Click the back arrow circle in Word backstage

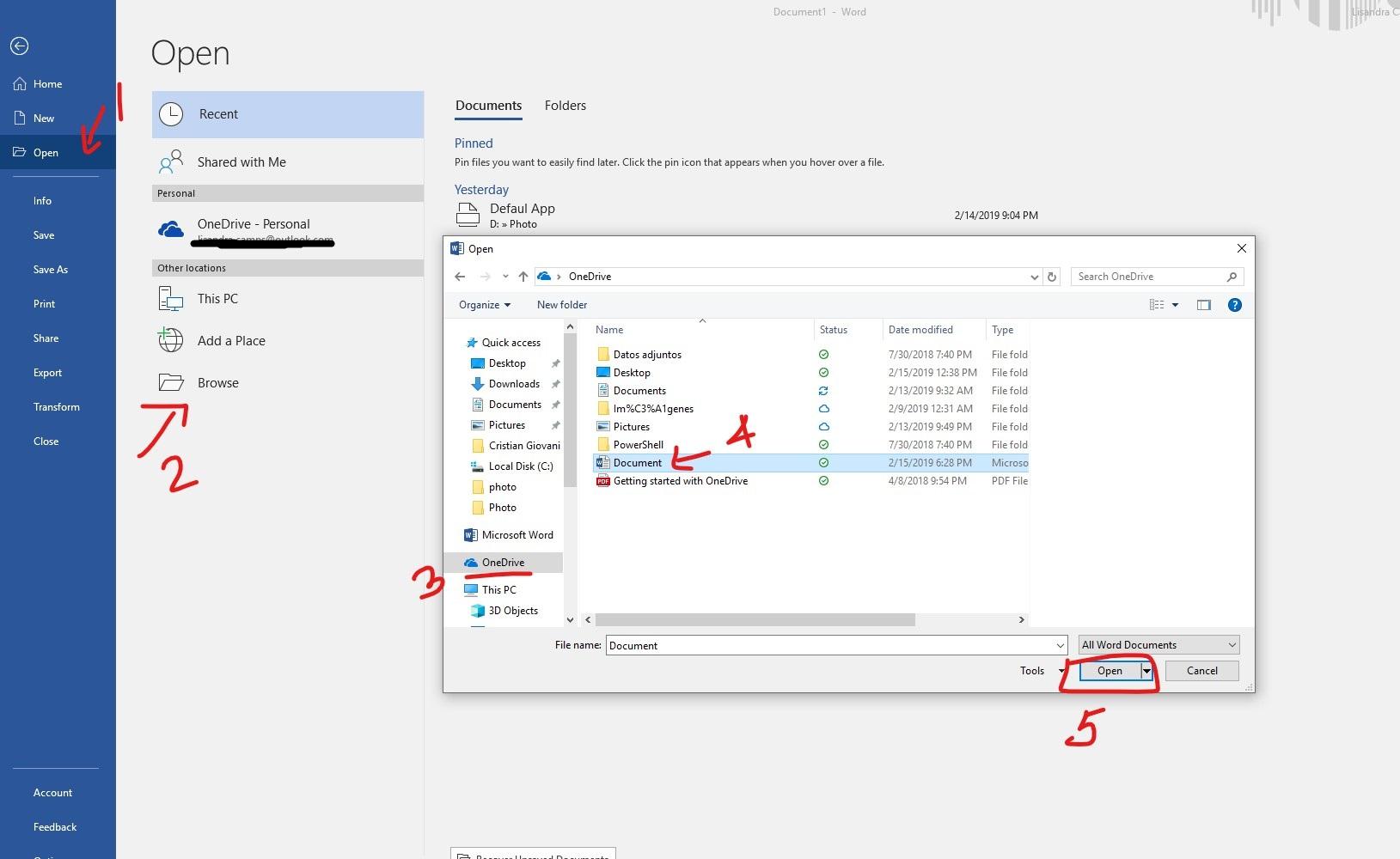pyautogui.click(x=20, y=46)
